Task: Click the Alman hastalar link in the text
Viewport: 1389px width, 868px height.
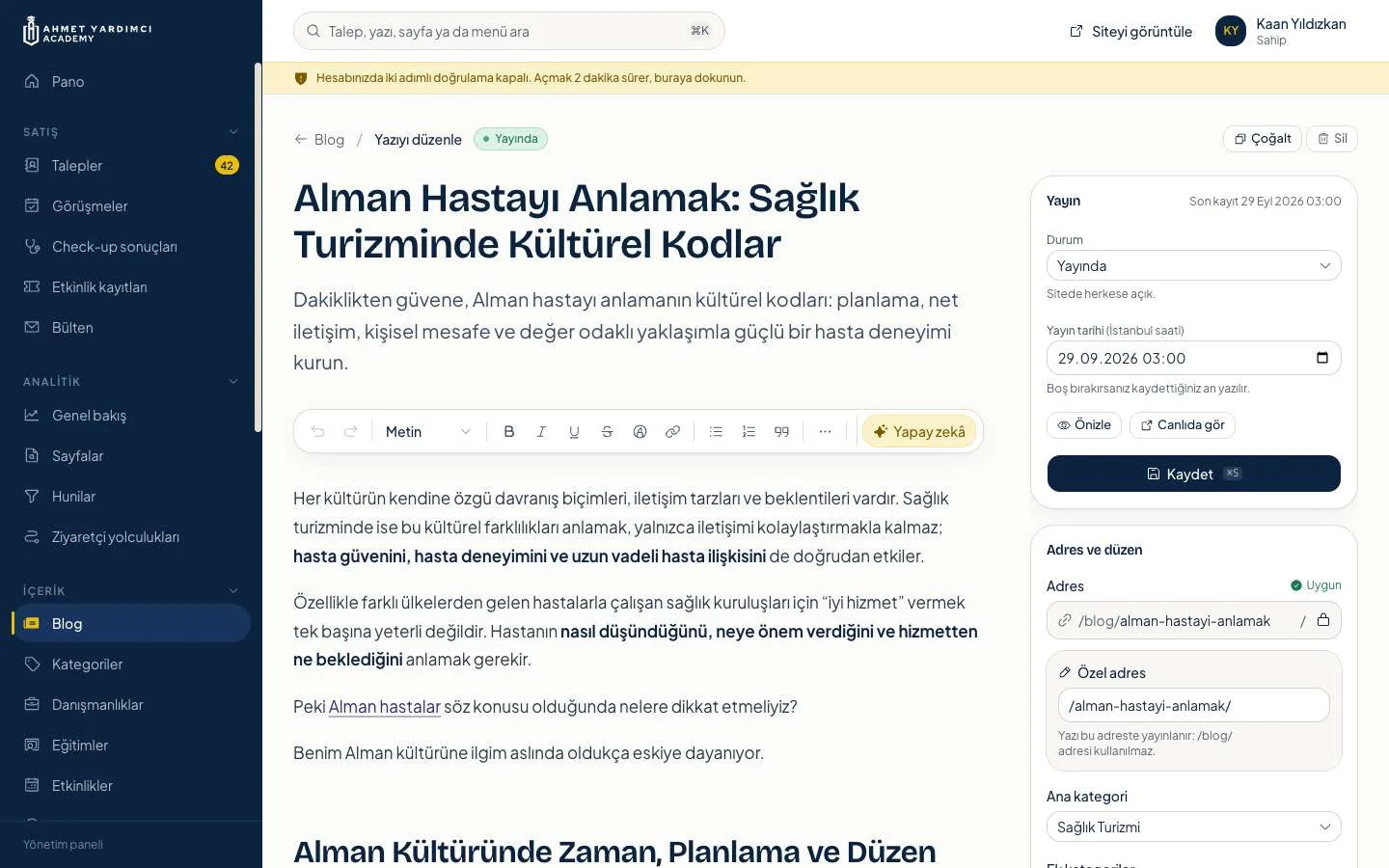Action: point(385,707)
